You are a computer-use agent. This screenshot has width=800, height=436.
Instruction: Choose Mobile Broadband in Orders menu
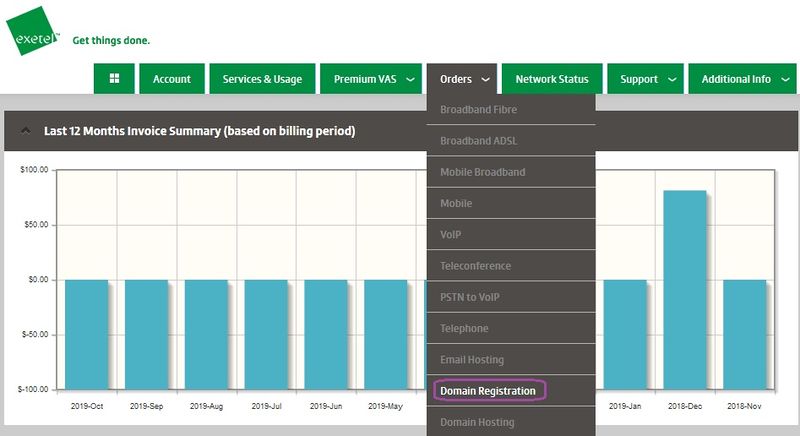[x=511, y=172]
